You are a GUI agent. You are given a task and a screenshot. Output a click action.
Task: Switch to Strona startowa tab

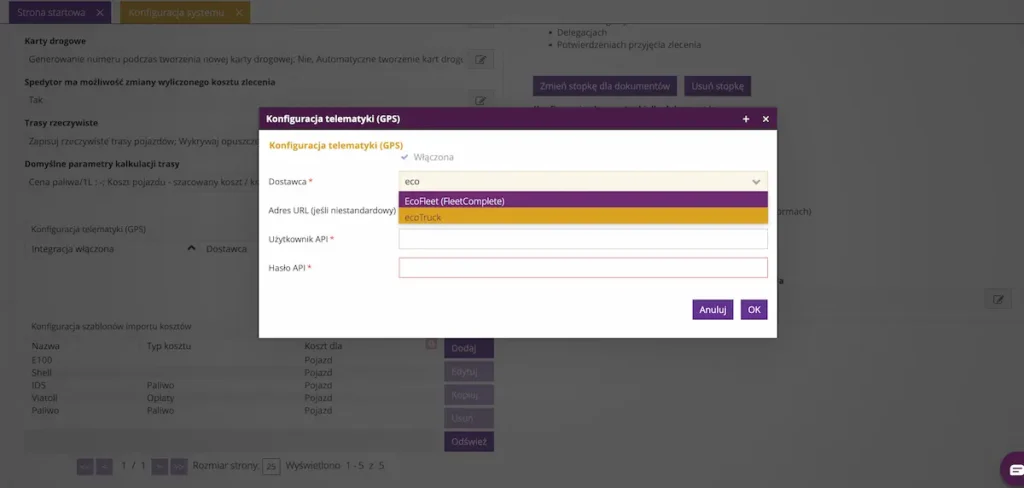(52, 12)
